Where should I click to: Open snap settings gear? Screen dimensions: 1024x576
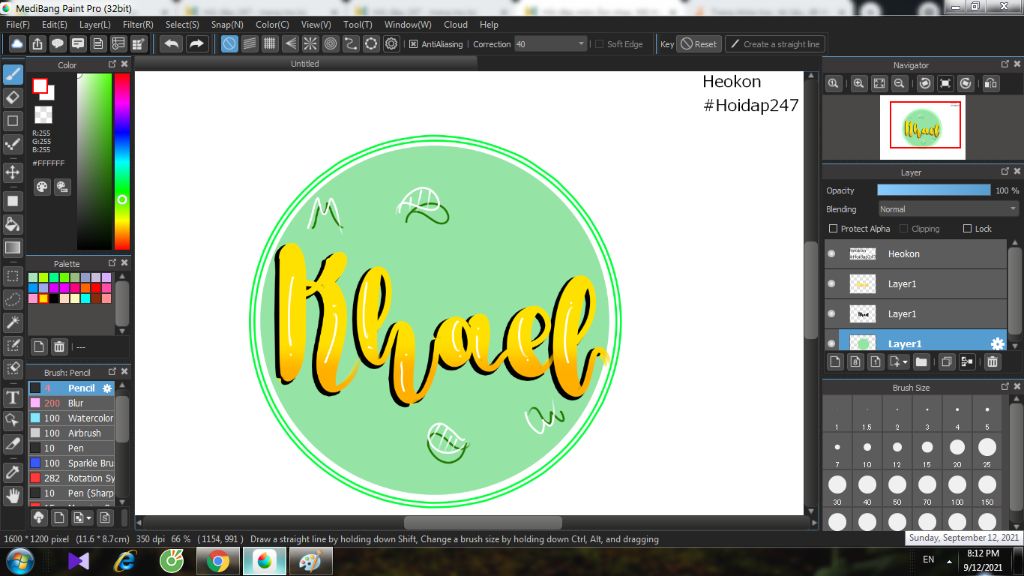click(391, 44)
